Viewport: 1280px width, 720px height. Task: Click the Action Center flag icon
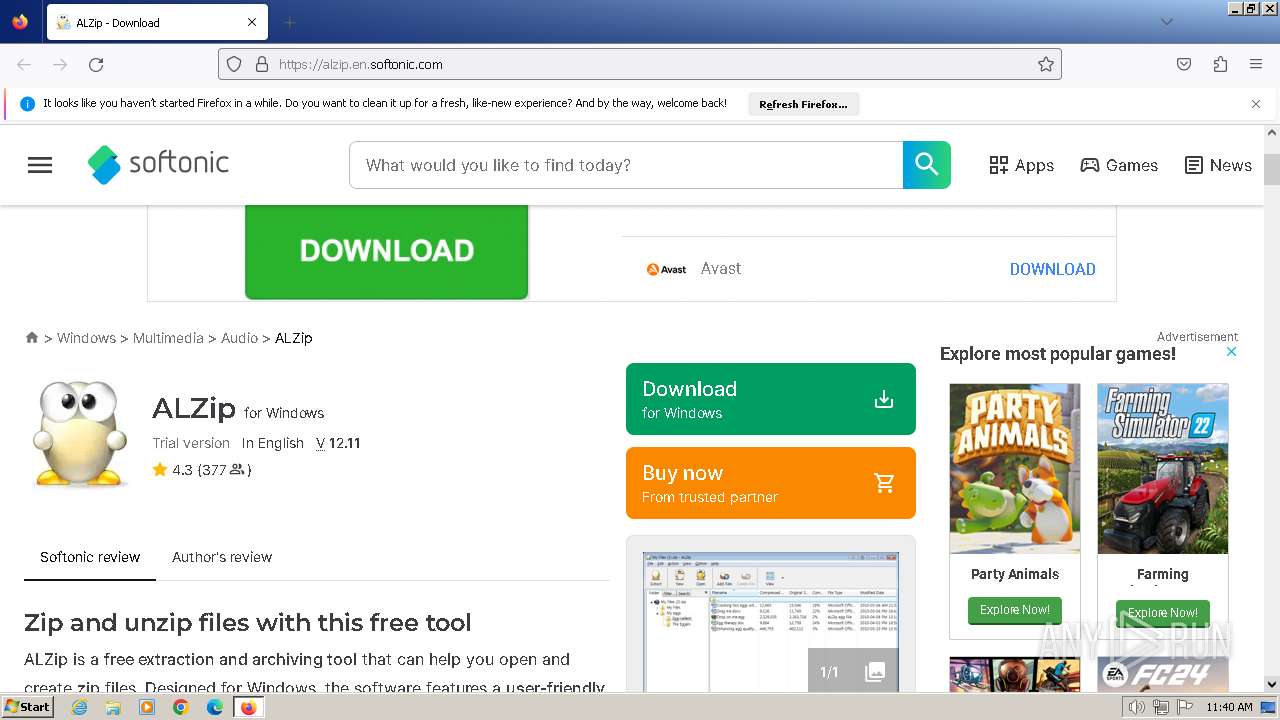click(x=1185, y=707)
